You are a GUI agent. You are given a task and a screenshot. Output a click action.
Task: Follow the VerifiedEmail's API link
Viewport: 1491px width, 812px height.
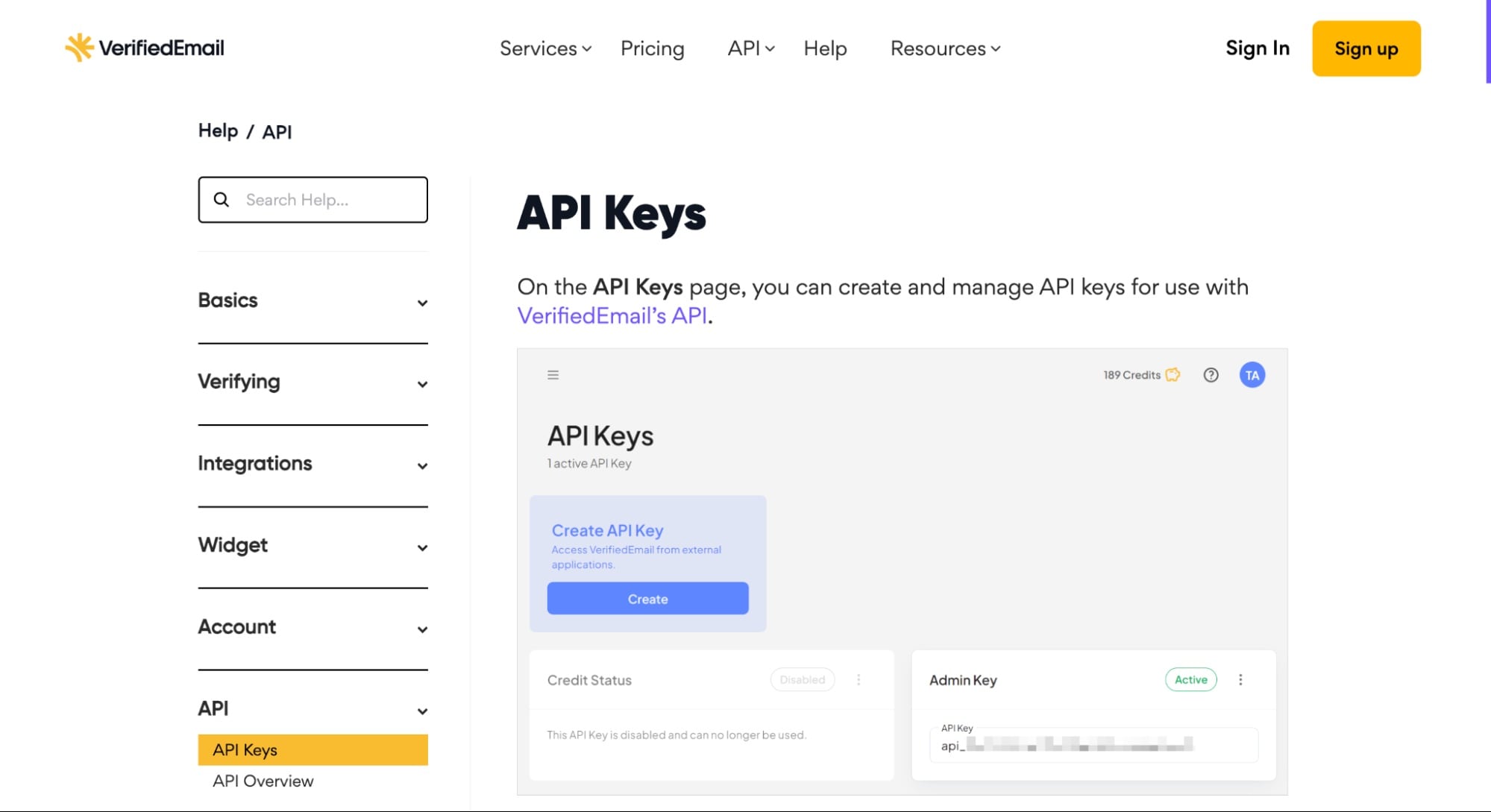pos(612,316)
